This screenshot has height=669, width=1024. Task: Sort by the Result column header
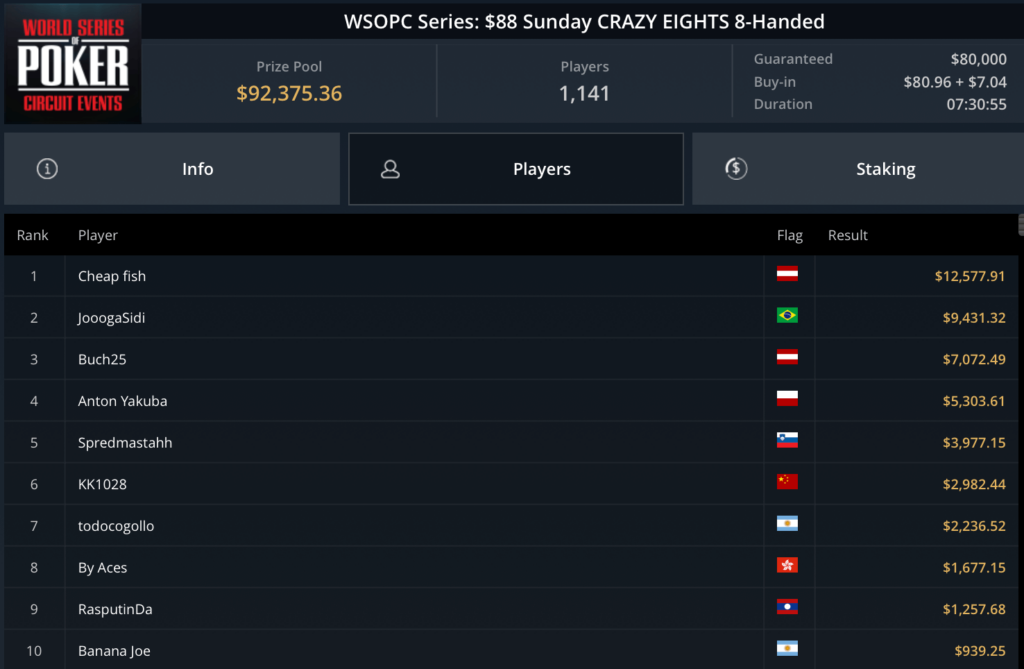848,236
